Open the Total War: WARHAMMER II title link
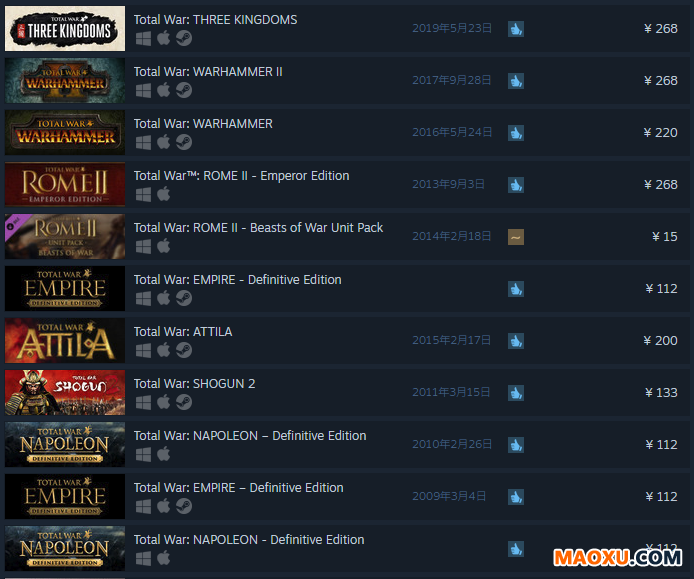The image size is (694, 579). pos(208,72)
